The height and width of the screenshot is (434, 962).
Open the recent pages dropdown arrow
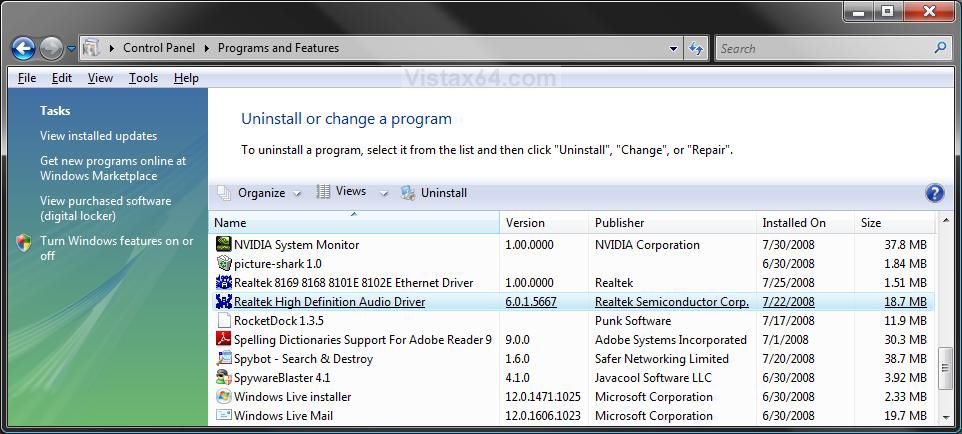coord(71,48)
